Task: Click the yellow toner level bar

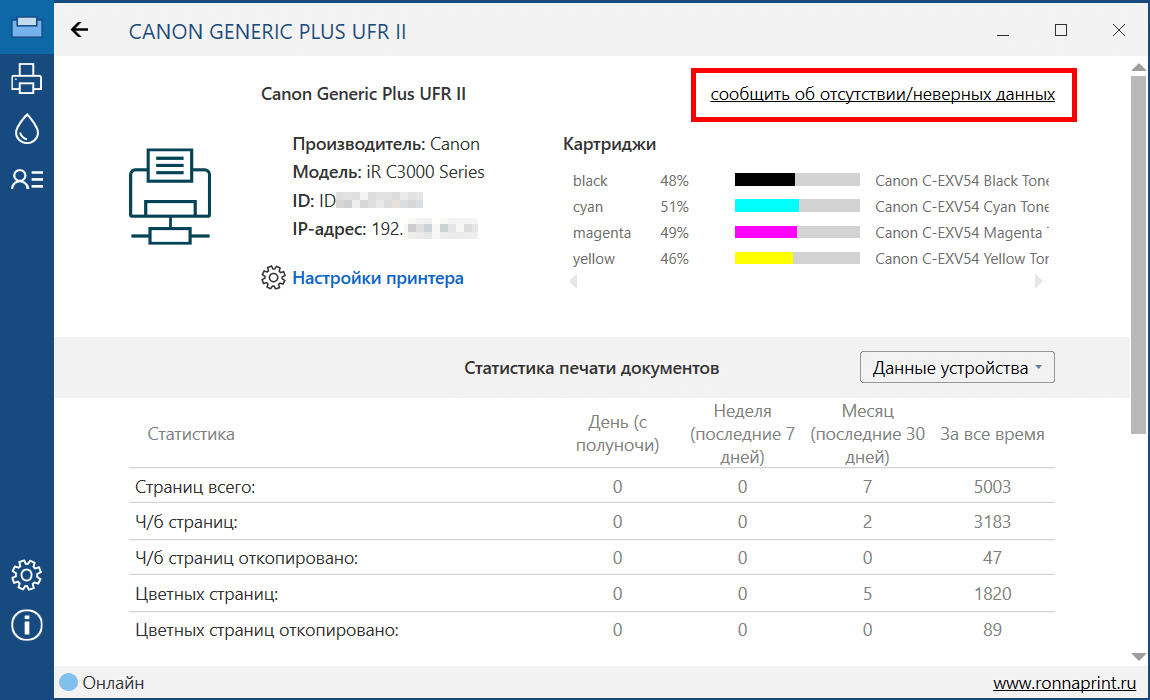Action: click(796, 258)
